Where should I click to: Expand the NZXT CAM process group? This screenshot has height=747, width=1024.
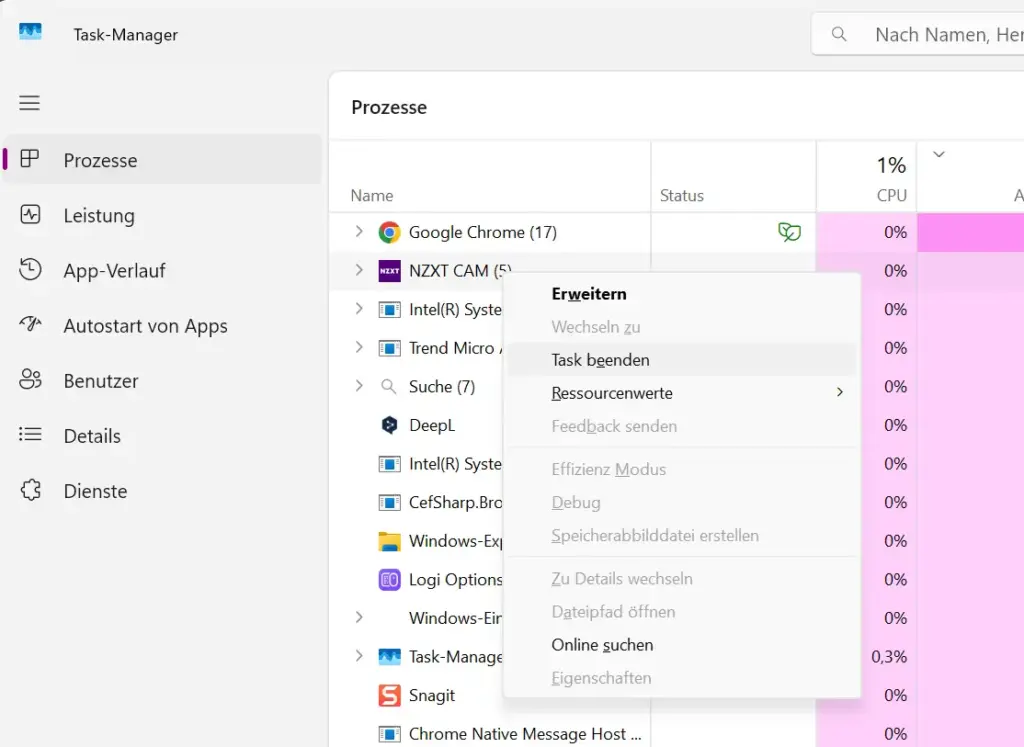tap(359, 270)
